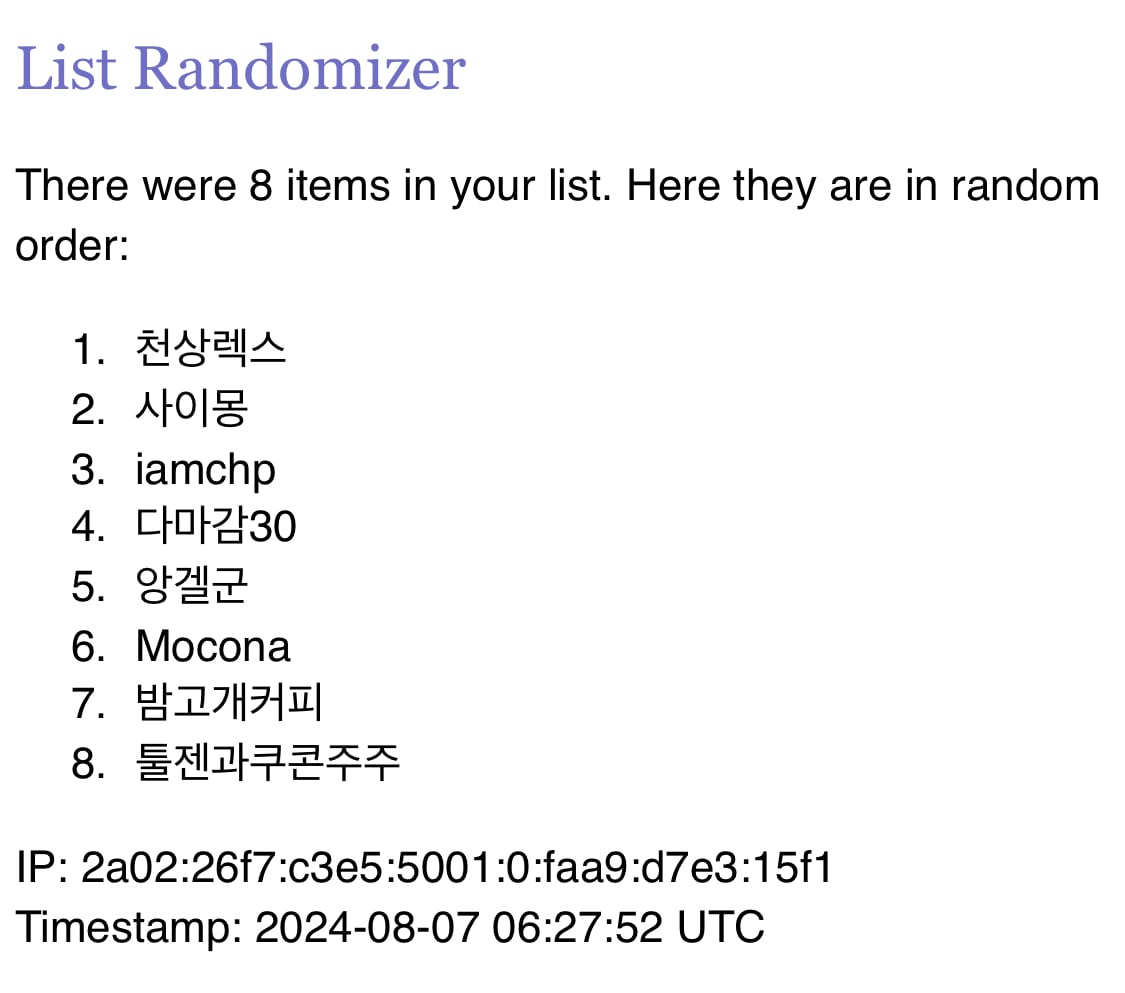
Task: Select list item 천상렉스
Action: click(211, 349)
